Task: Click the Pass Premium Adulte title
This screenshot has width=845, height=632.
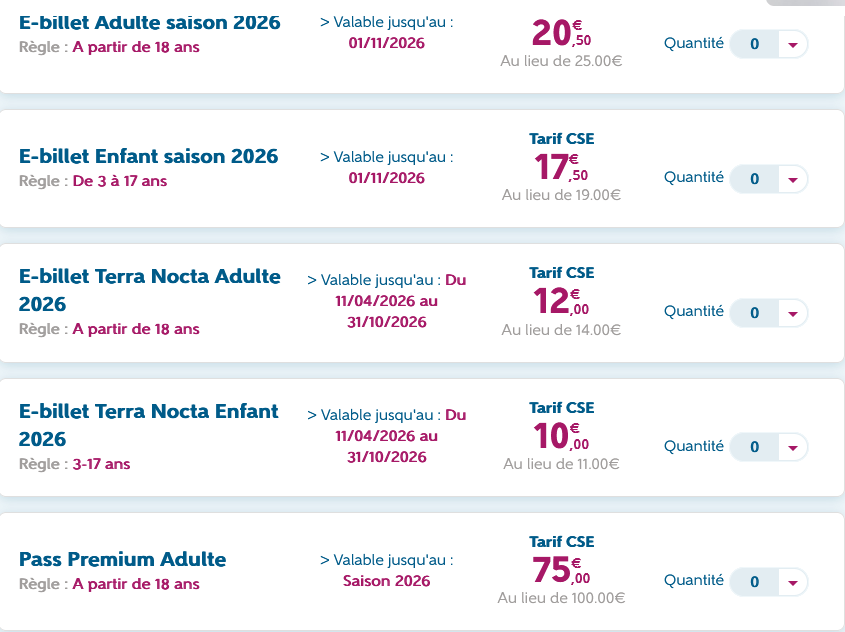Action: click(122, 559)
